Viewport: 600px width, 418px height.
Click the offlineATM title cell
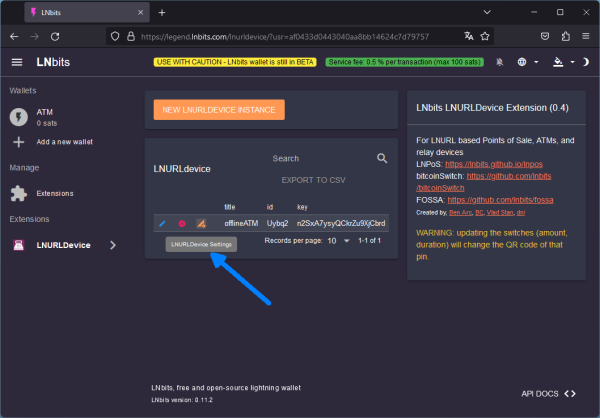(241, 223)
